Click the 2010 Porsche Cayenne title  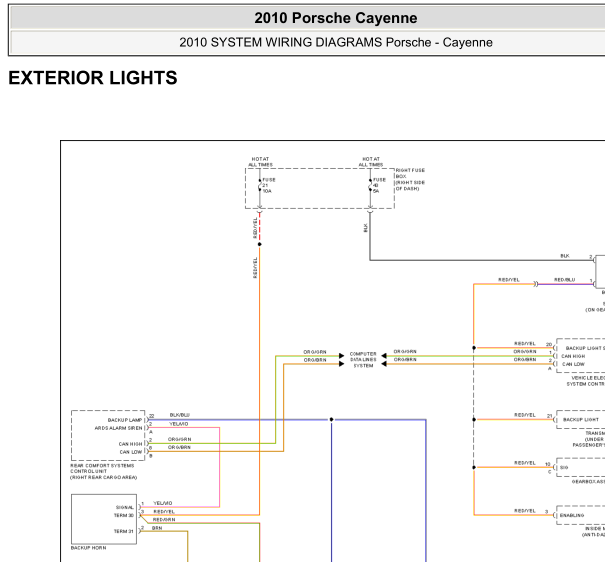(336, 18)
